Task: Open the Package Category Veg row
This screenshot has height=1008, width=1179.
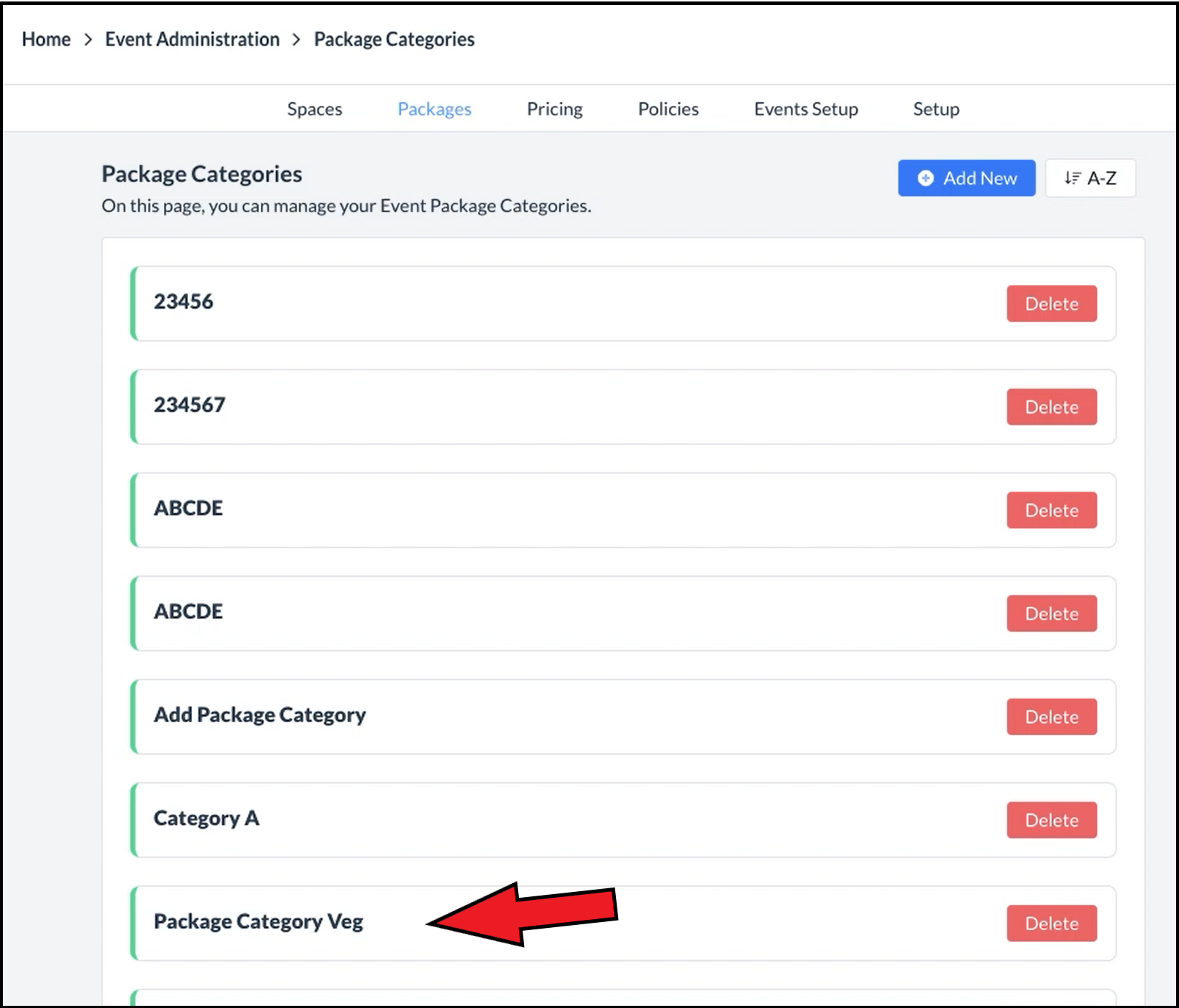Action: coord(258,922)
